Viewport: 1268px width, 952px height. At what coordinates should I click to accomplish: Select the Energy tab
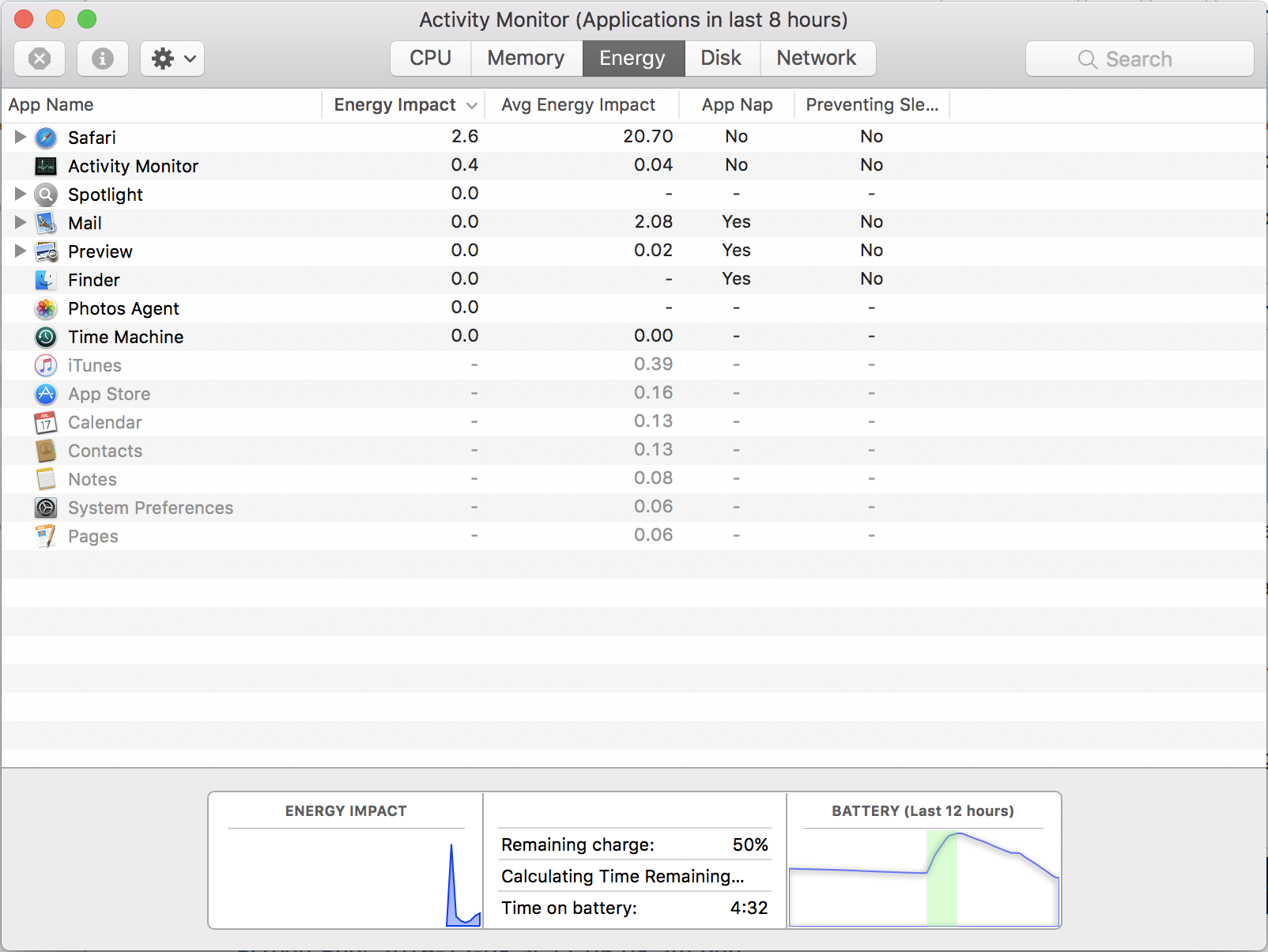tap(633, 59)
